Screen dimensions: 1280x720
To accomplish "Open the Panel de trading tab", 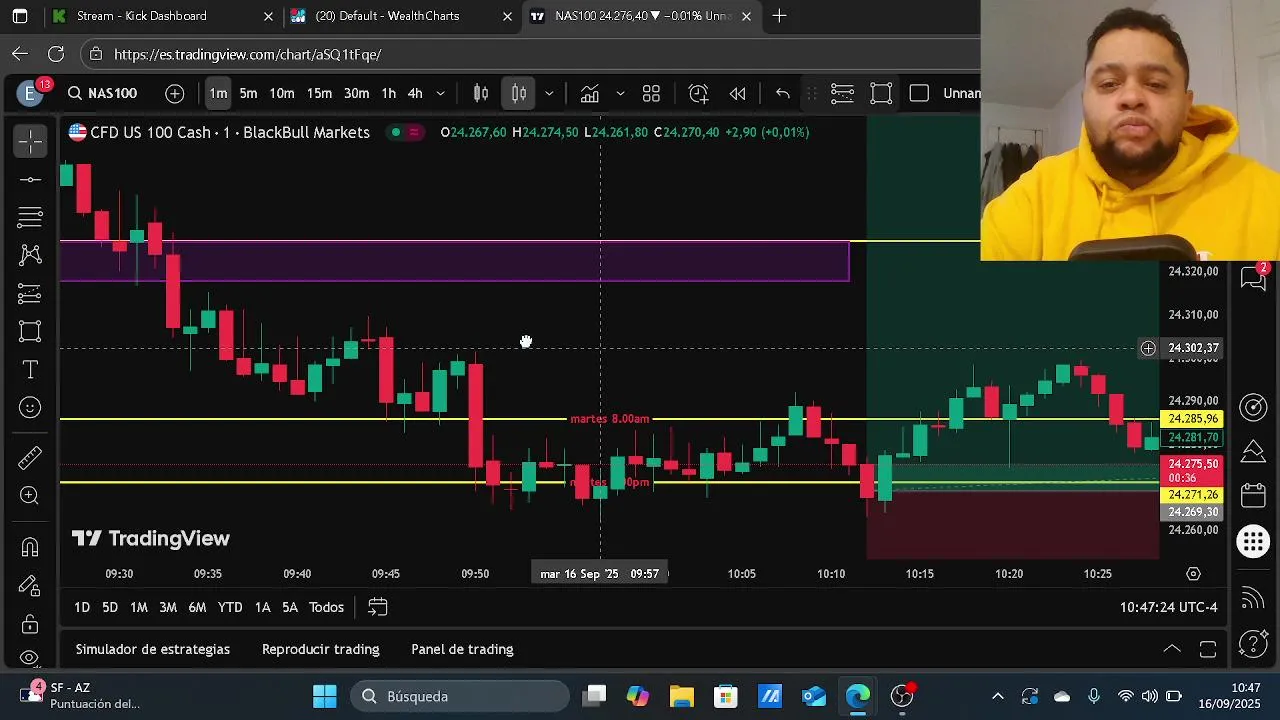I will coord(462,649).
